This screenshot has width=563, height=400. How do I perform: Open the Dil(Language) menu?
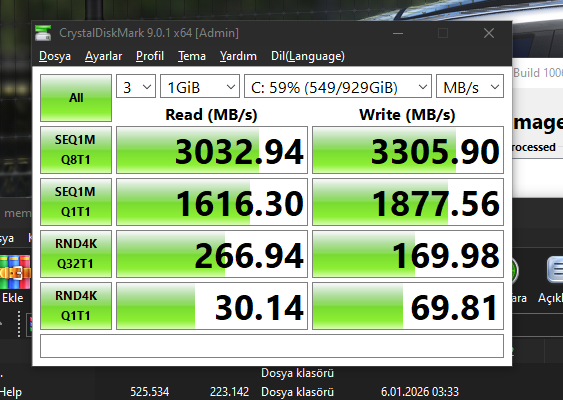(x=308, y=56)
